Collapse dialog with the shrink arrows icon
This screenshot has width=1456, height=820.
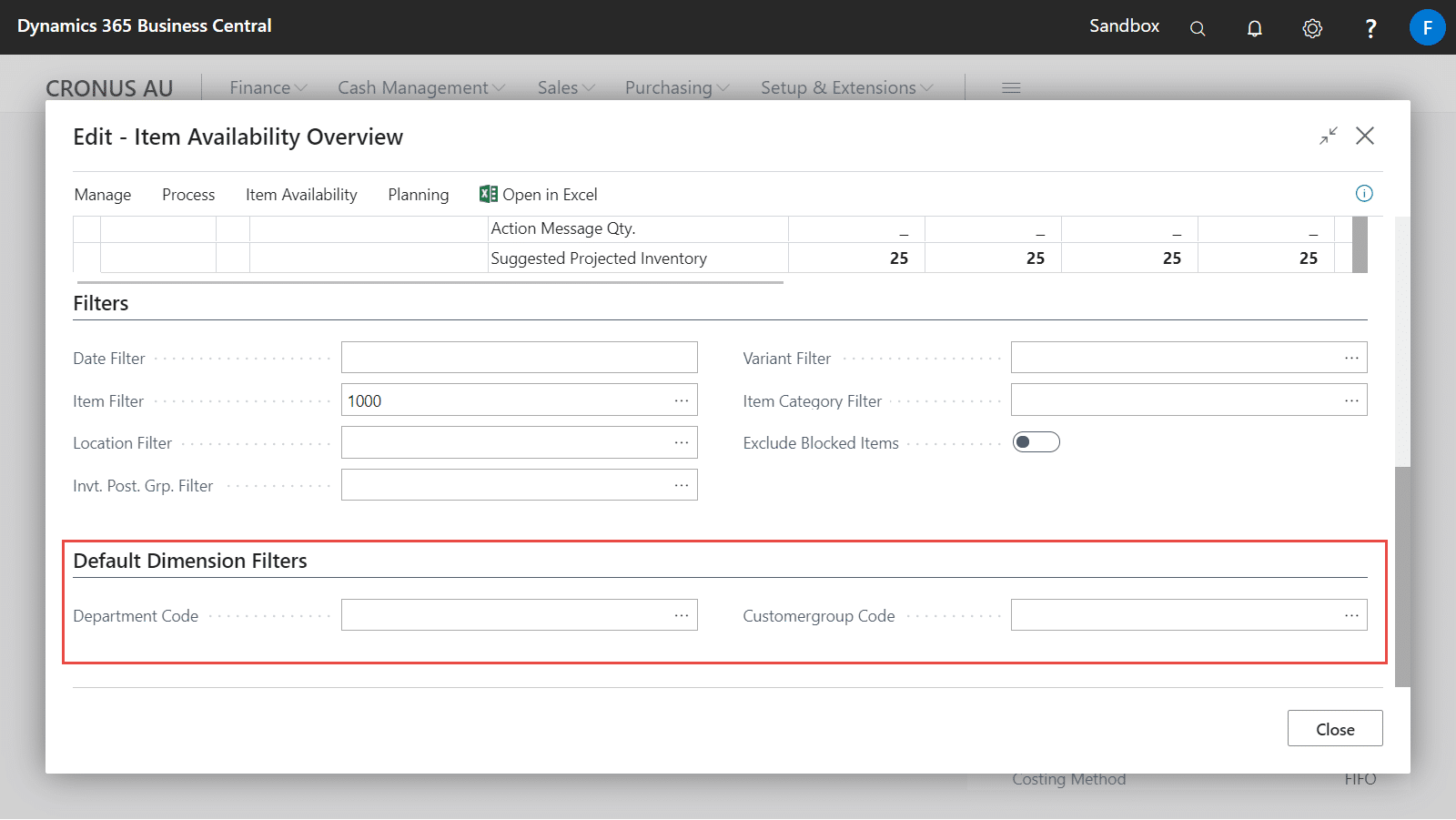click(x=1329, y=136)
